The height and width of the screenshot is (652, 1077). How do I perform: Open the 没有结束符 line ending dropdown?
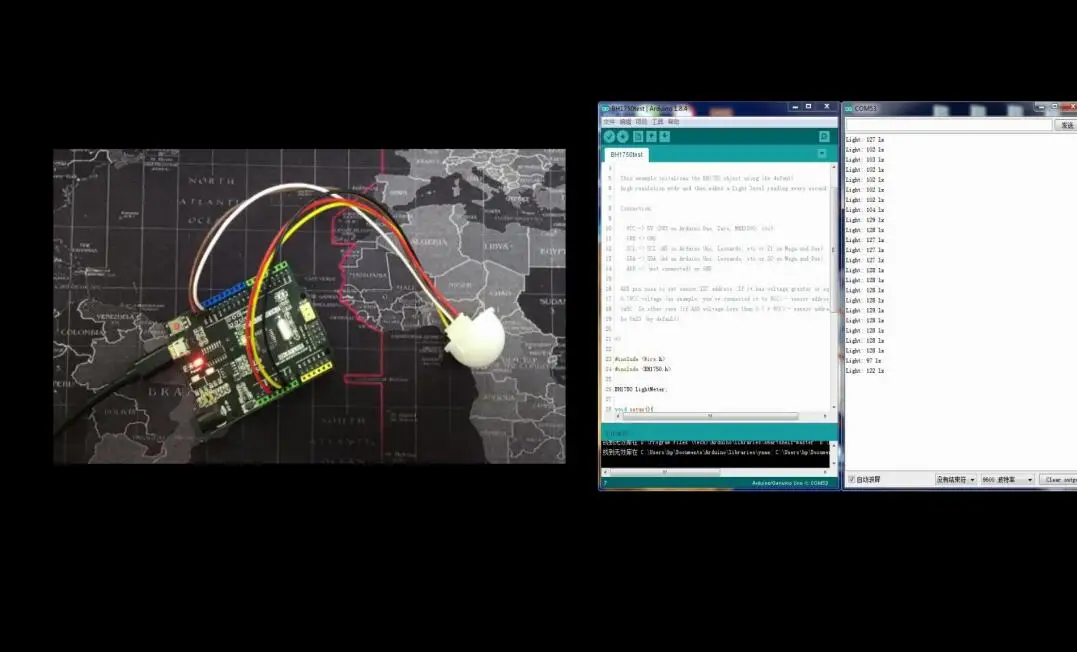955,480
